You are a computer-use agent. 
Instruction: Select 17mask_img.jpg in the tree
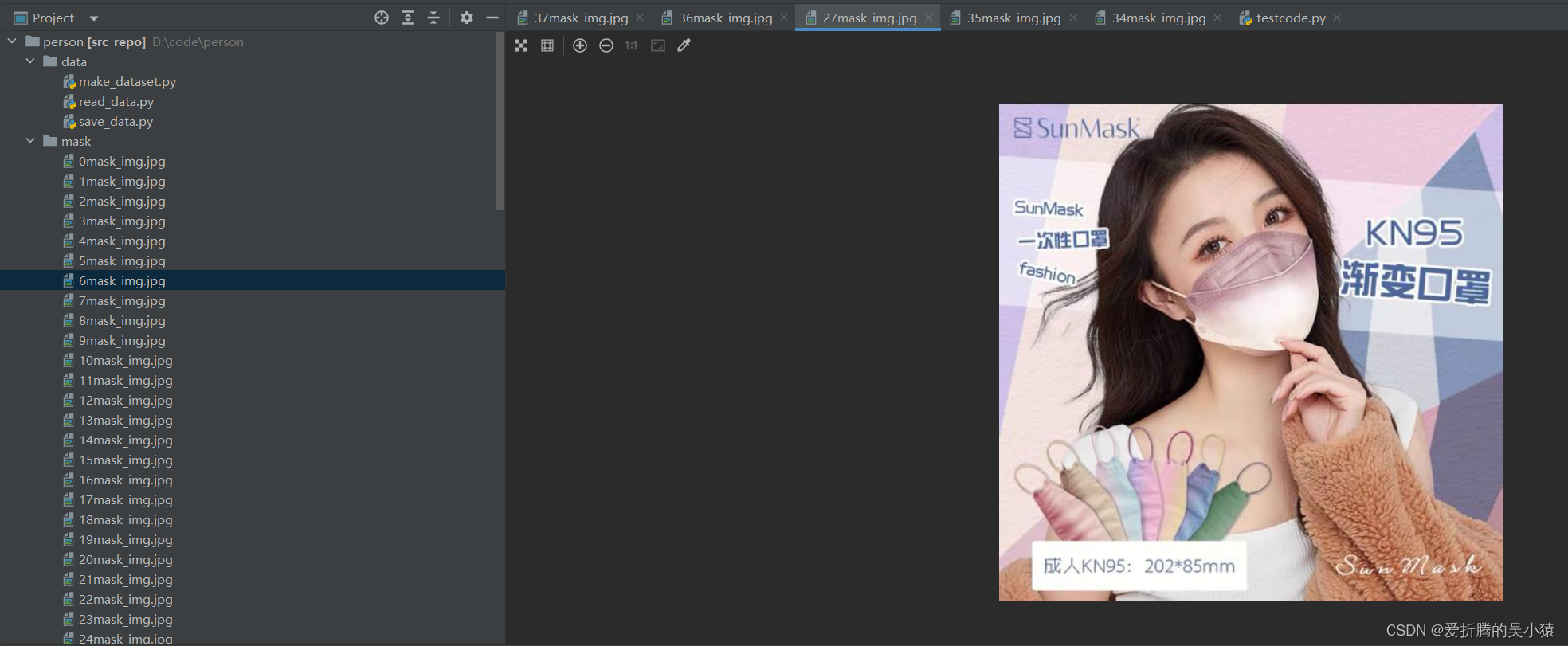coord(126,499)
